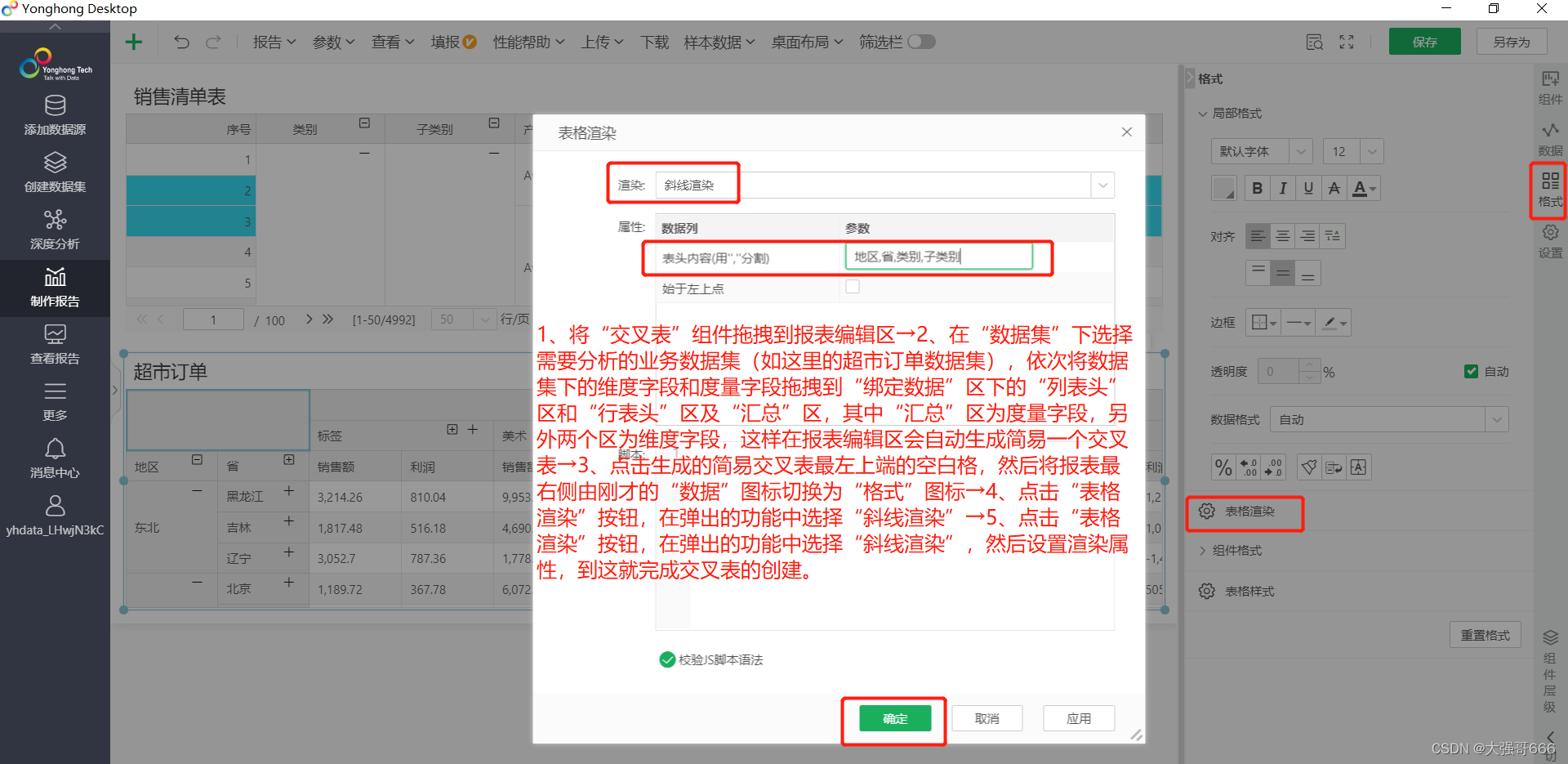Apply strikethrough formatting
1568x764 pixels.
click(x=1334, y=189)
